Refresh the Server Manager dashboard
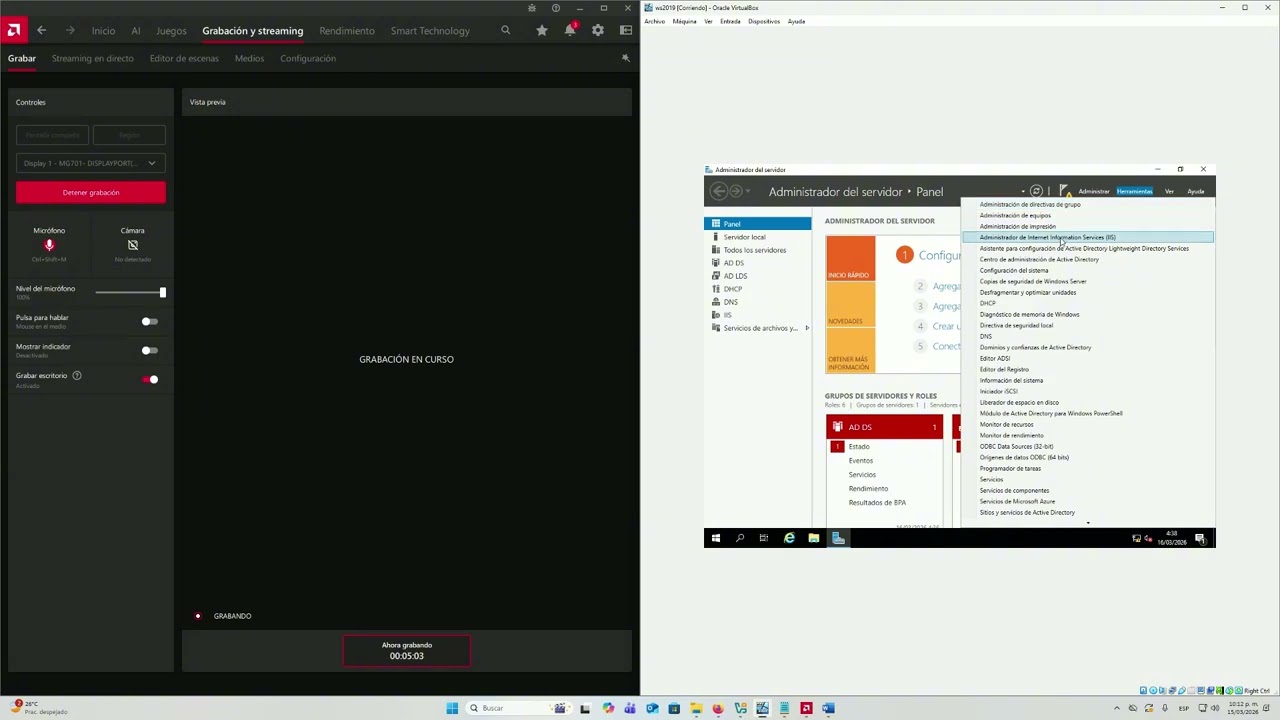1280x720 pixels. click(x=1036, y=191)
